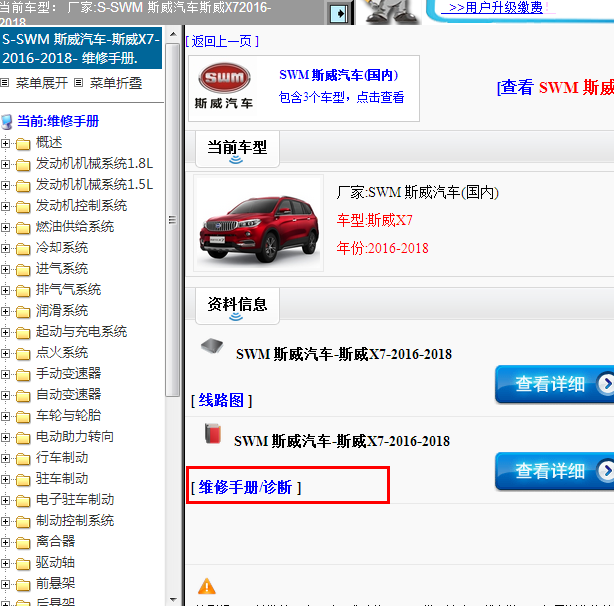Click the red book icon above 维修手册/诊断
The height and width of the screenshot is (606, 614).
pyautogui.click(x=213, y=433)
